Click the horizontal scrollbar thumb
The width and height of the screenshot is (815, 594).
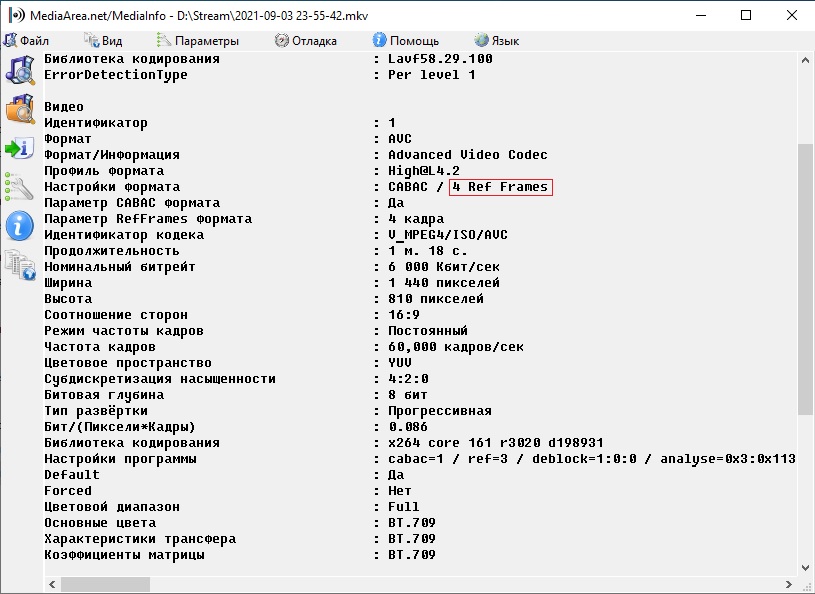[106, 584]
